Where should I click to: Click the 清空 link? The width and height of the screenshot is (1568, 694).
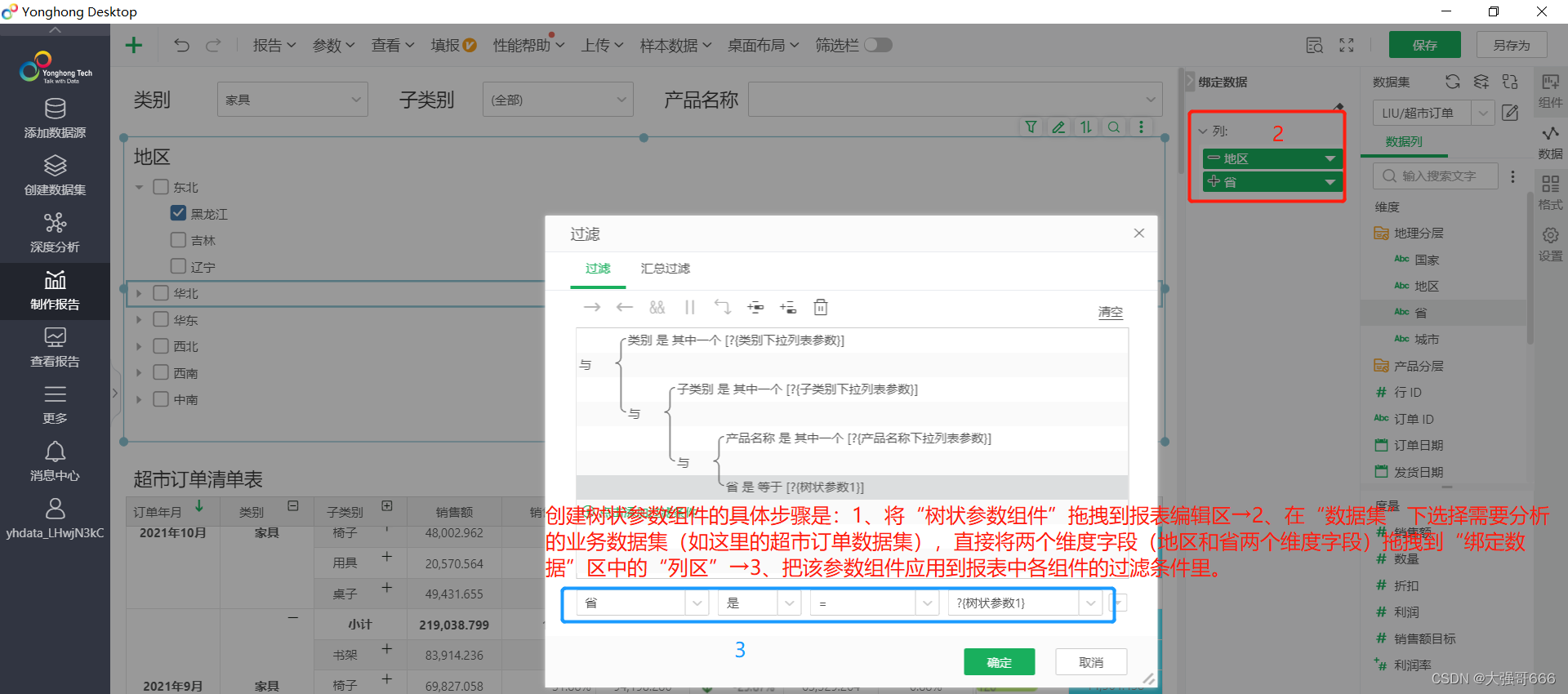click(1110, 312)
